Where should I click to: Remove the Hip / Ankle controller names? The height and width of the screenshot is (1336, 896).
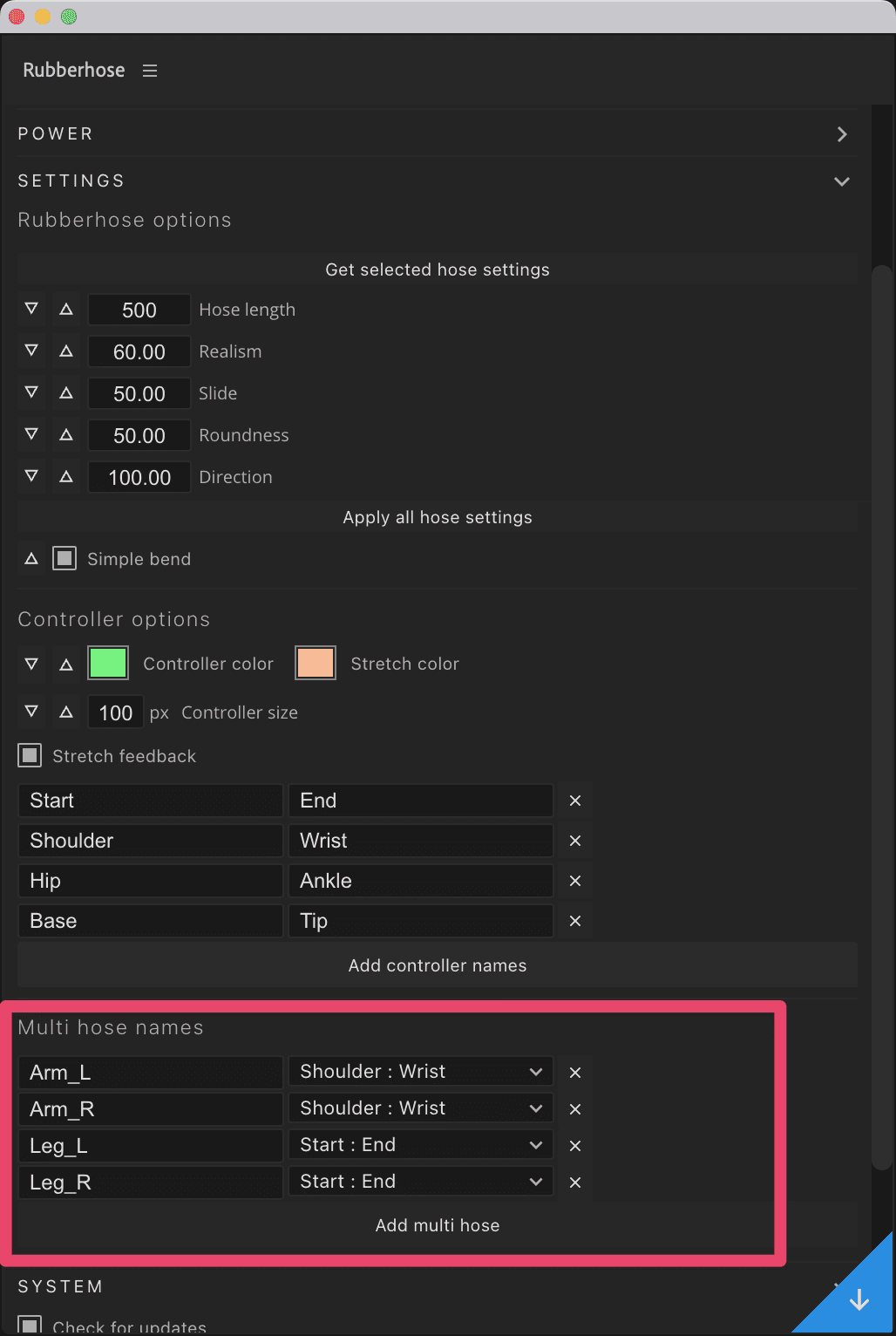coord(575,881)
